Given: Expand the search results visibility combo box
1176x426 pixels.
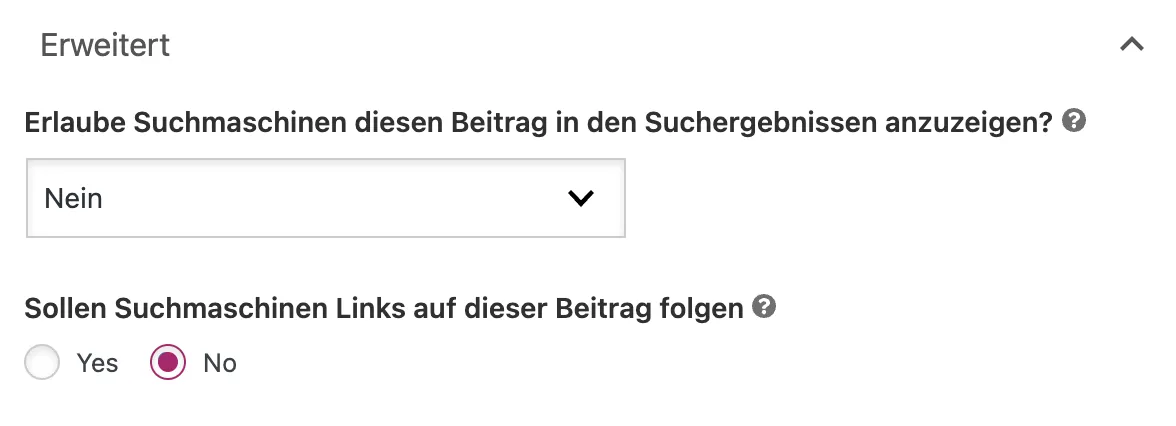Looking at the screenshot, I should (x=326, y=198).
